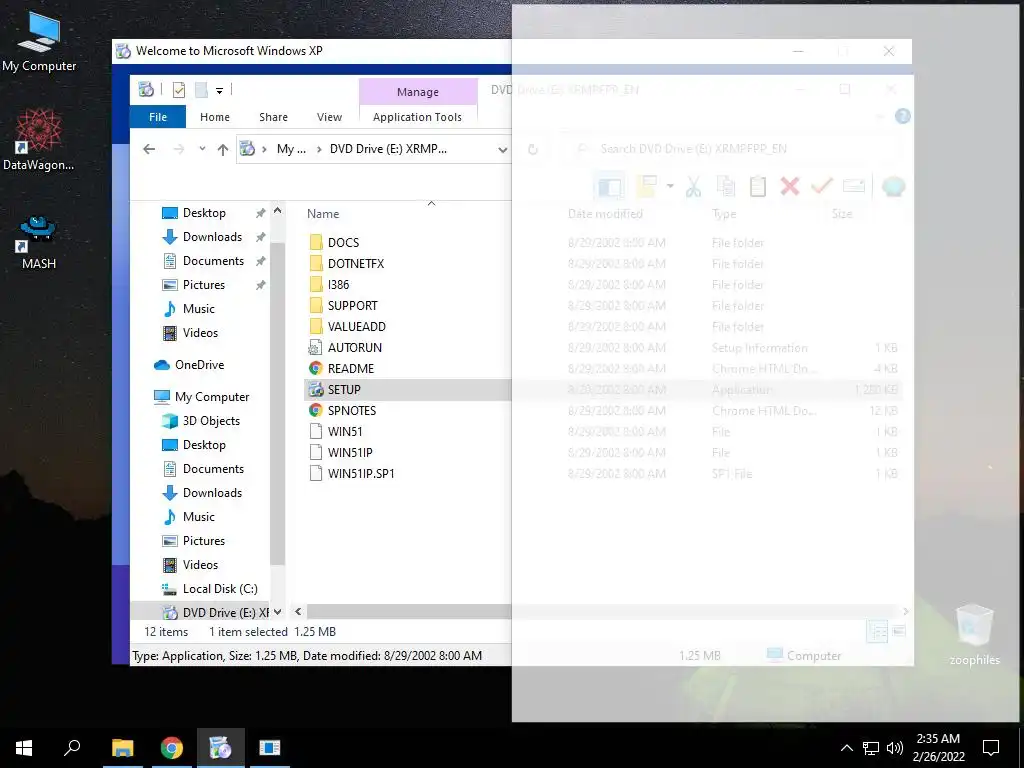Click breadcrumb chevron before 'My ...'
This screenshot has height=768, width=1024.
[264, 150]
